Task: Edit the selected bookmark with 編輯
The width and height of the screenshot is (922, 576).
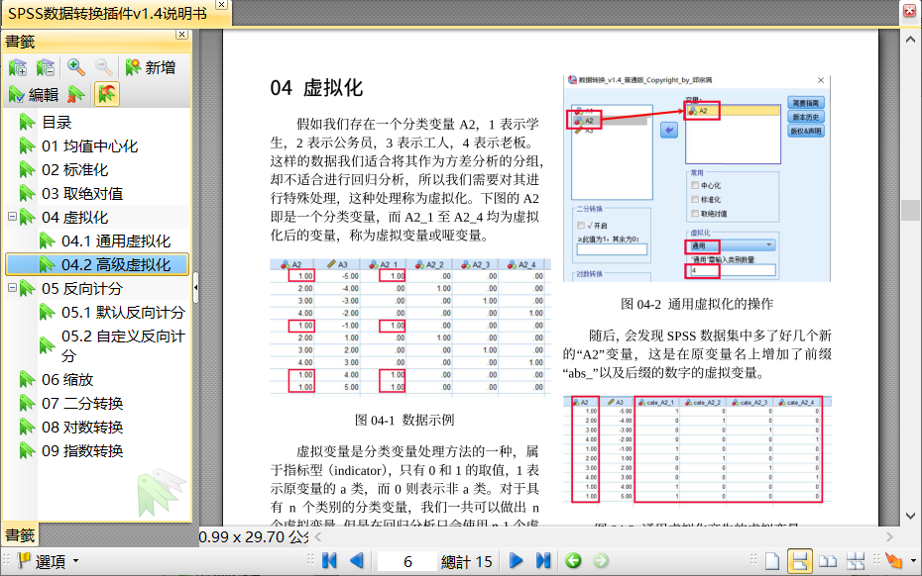Action: point(34,95)
